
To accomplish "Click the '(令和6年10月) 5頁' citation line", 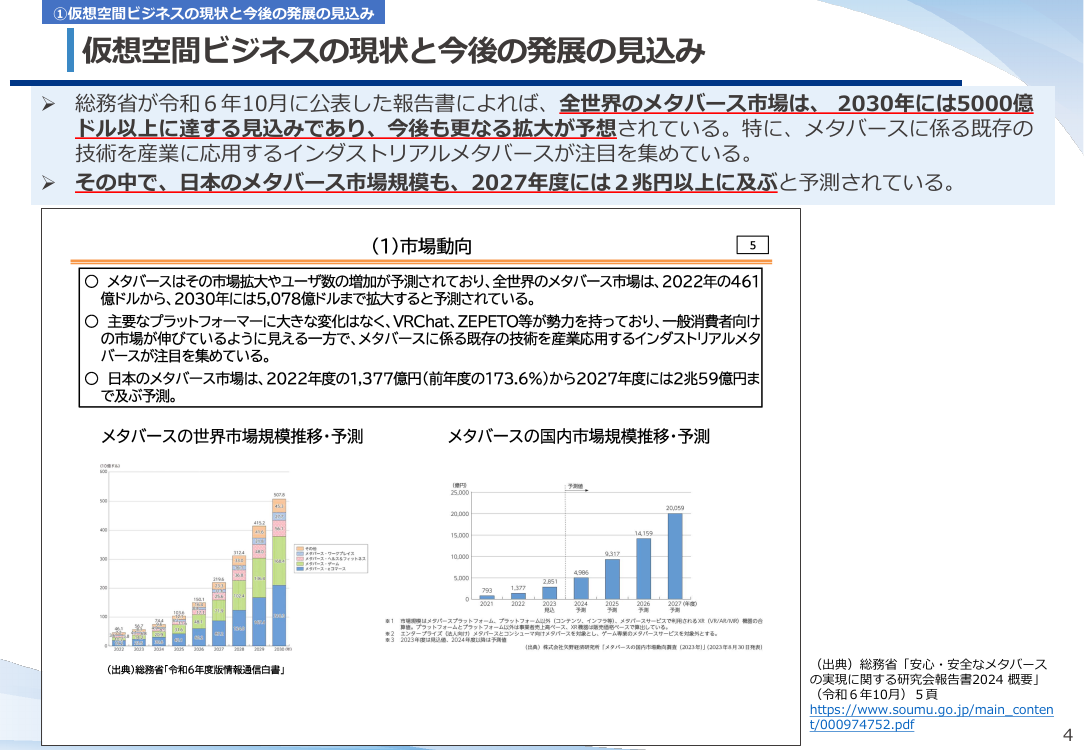I will tap(875, 694).
